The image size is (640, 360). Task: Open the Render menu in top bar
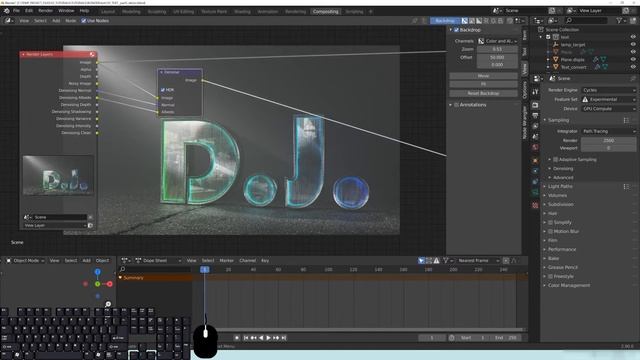click(45, 11)
